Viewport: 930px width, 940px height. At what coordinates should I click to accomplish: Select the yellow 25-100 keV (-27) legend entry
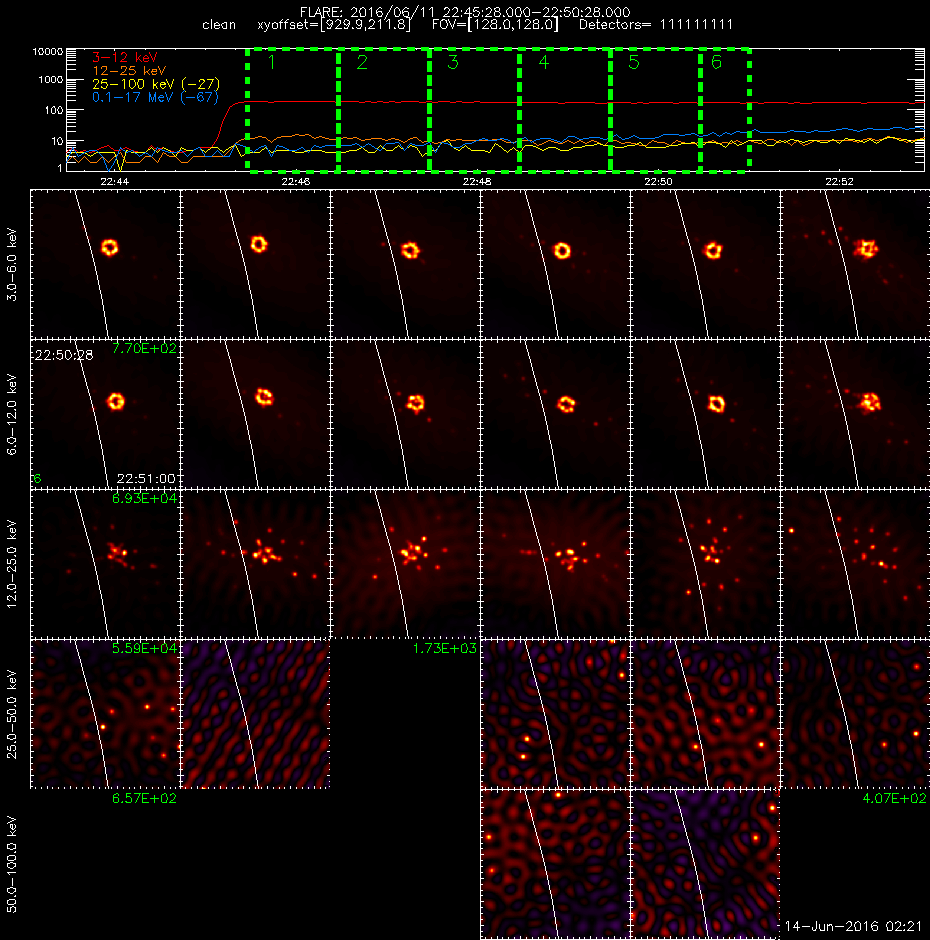[156, 84]
